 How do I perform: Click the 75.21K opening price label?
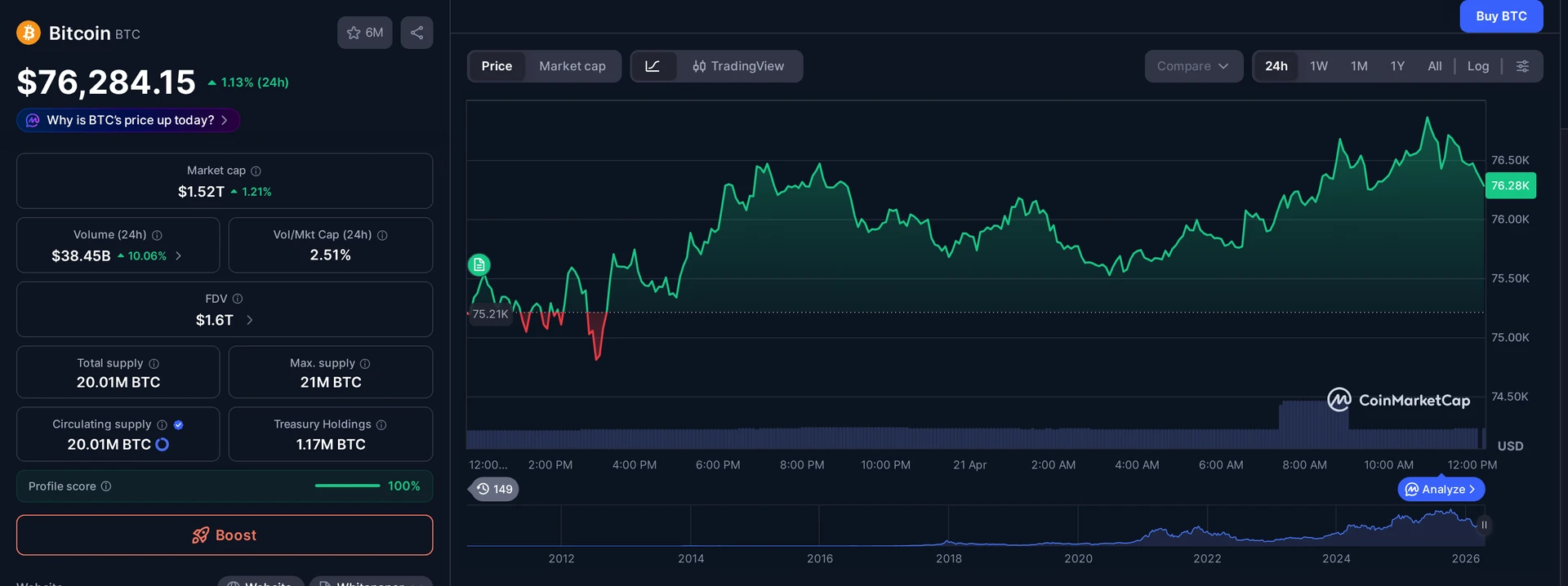tap(490, 314)
